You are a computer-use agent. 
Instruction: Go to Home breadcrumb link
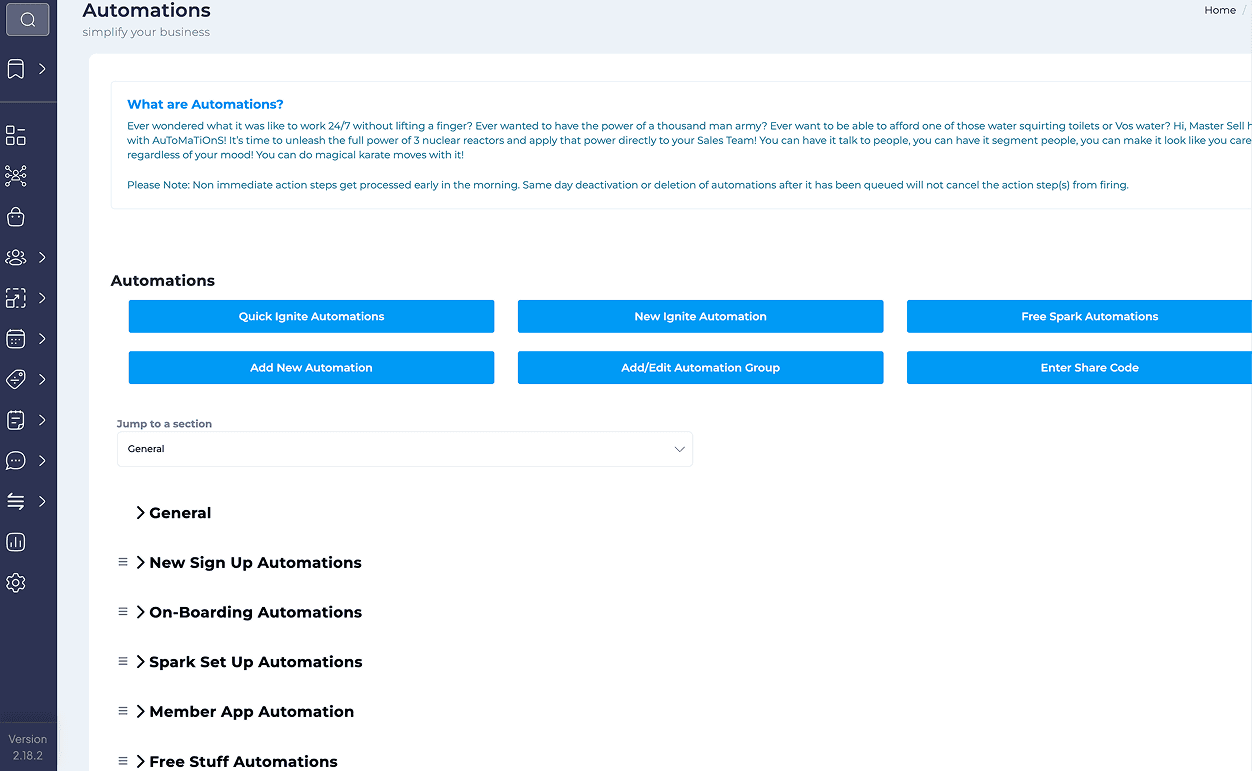pos(1220,10)
